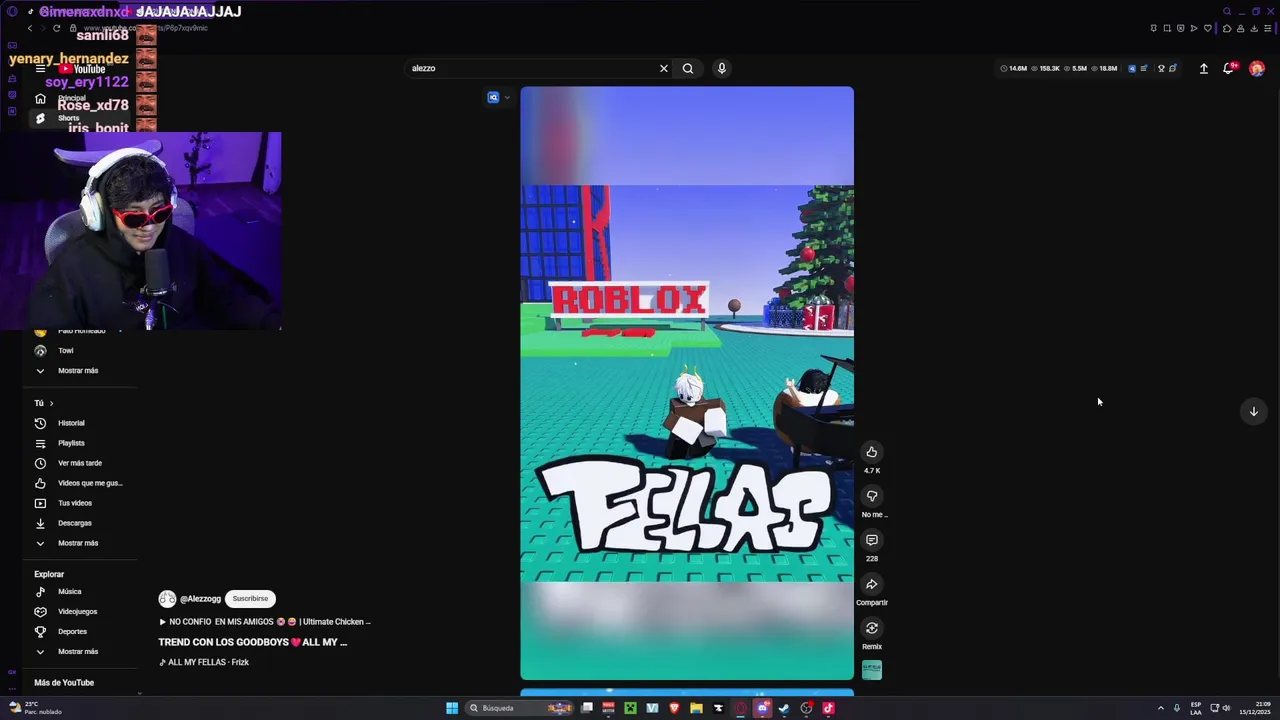This screenshot has width=1280, height=720.
Task: Open the Brave browser taskbar icon
Action: coord(674,708)
